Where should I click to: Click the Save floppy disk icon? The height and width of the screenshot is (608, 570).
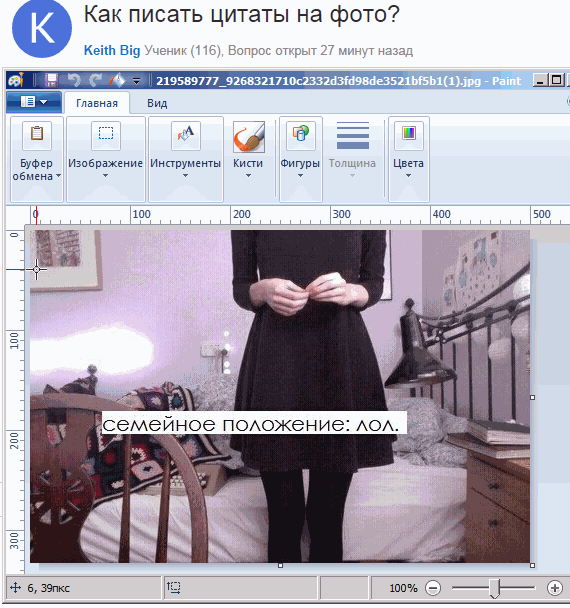[51, 80]
